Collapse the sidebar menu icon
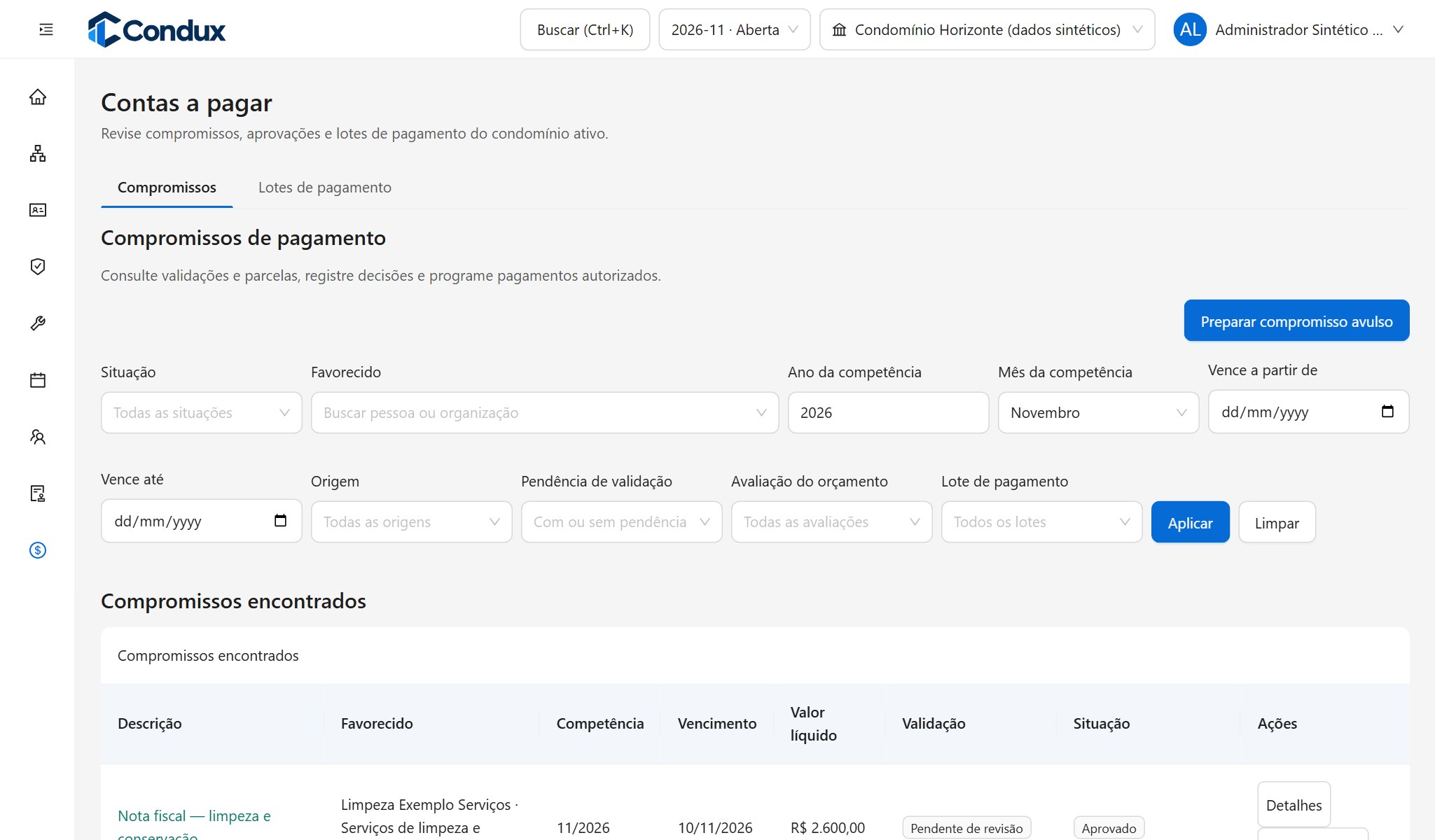The width and height of the screenshot is (1435, 840). [46, 29]
